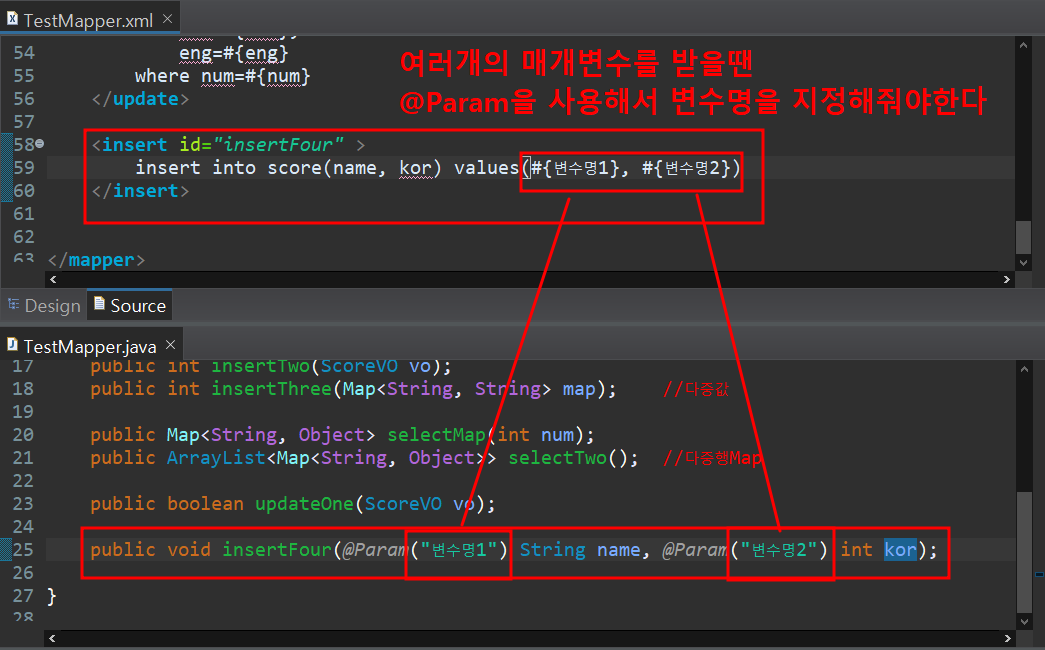1045x650 pixels.
Task: Click the Java editor vertical scrollbar thumb
Action: 1024,551
